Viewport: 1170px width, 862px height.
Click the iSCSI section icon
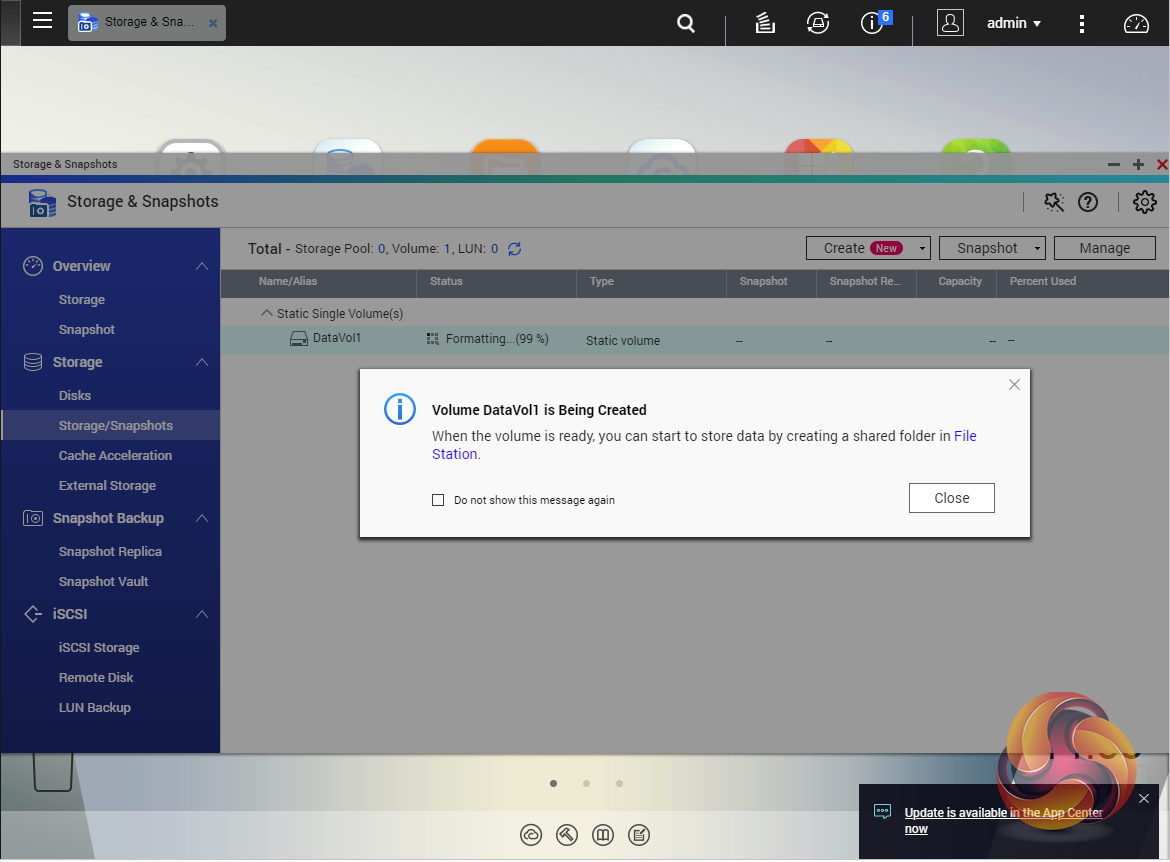33,614
